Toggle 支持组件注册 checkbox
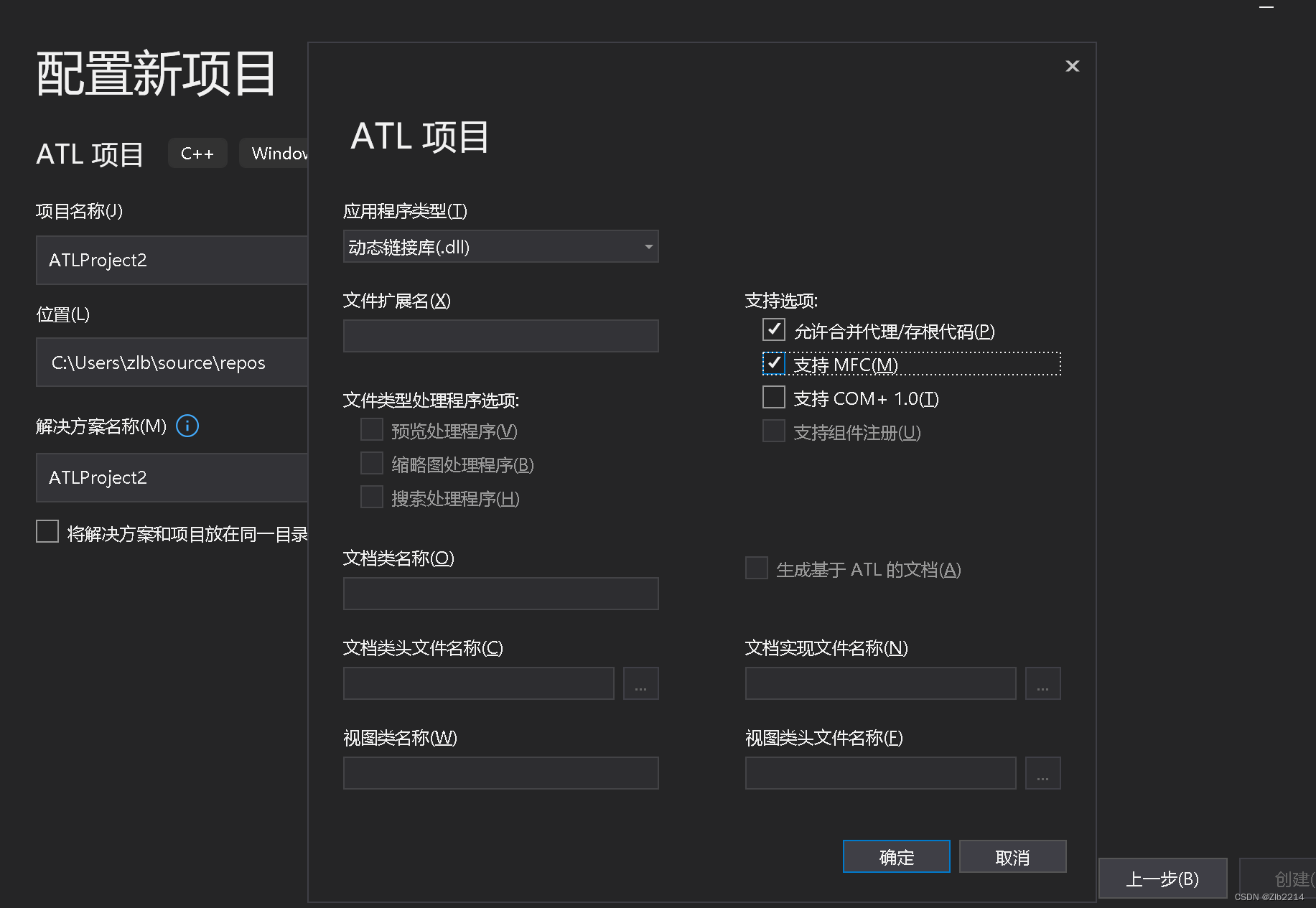Image resolution: width=1316 pixels, height=908 pixels. pos(773,431)
